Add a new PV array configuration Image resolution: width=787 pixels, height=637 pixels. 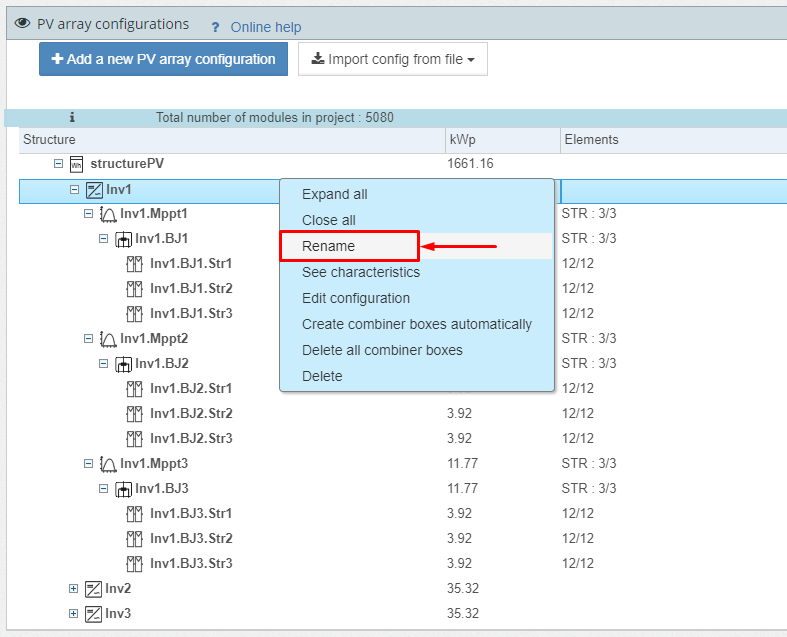coord(164,59)
